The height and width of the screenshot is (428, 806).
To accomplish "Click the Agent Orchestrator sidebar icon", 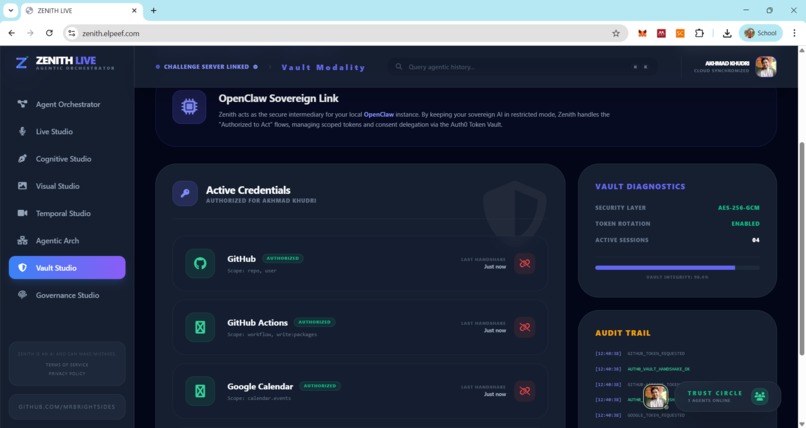I will (22, 104).
